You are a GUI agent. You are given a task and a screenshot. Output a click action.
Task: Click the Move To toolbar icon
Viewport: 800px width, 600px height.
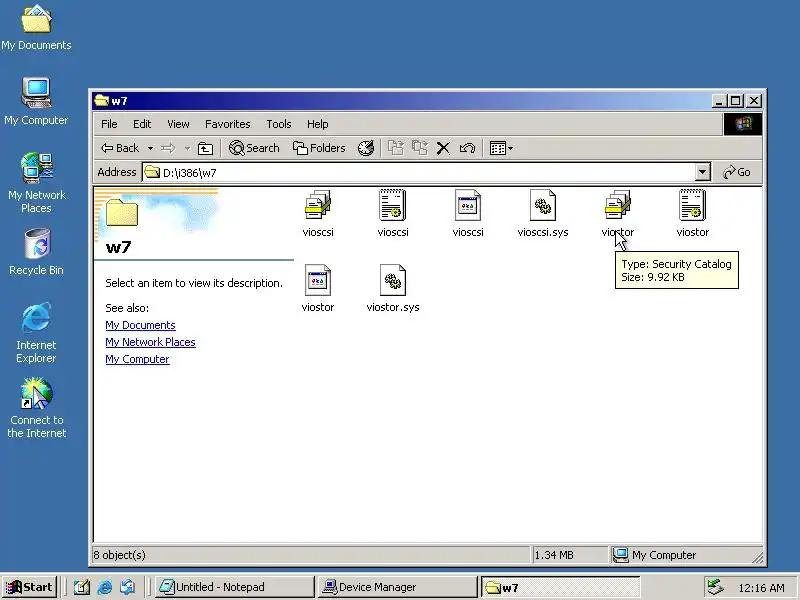(395, 148)
